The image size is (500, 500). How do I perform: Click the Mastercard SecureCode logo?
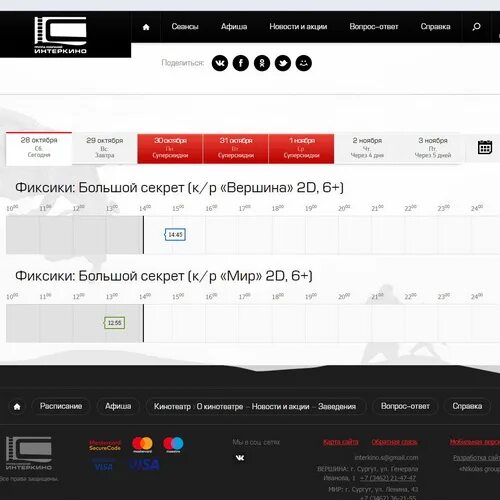(x=105, y=445)
